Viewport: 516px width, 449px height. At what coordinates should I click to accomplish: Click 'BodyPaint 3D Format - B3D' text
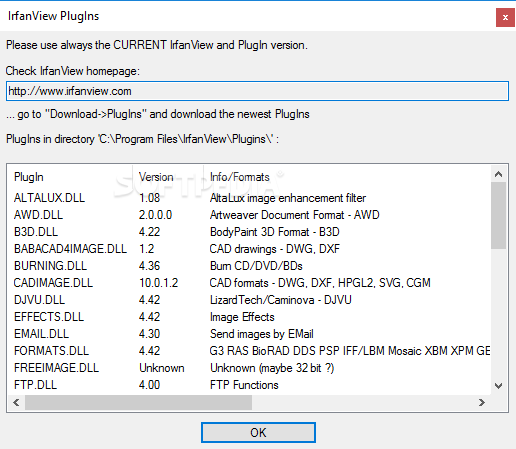275,232
